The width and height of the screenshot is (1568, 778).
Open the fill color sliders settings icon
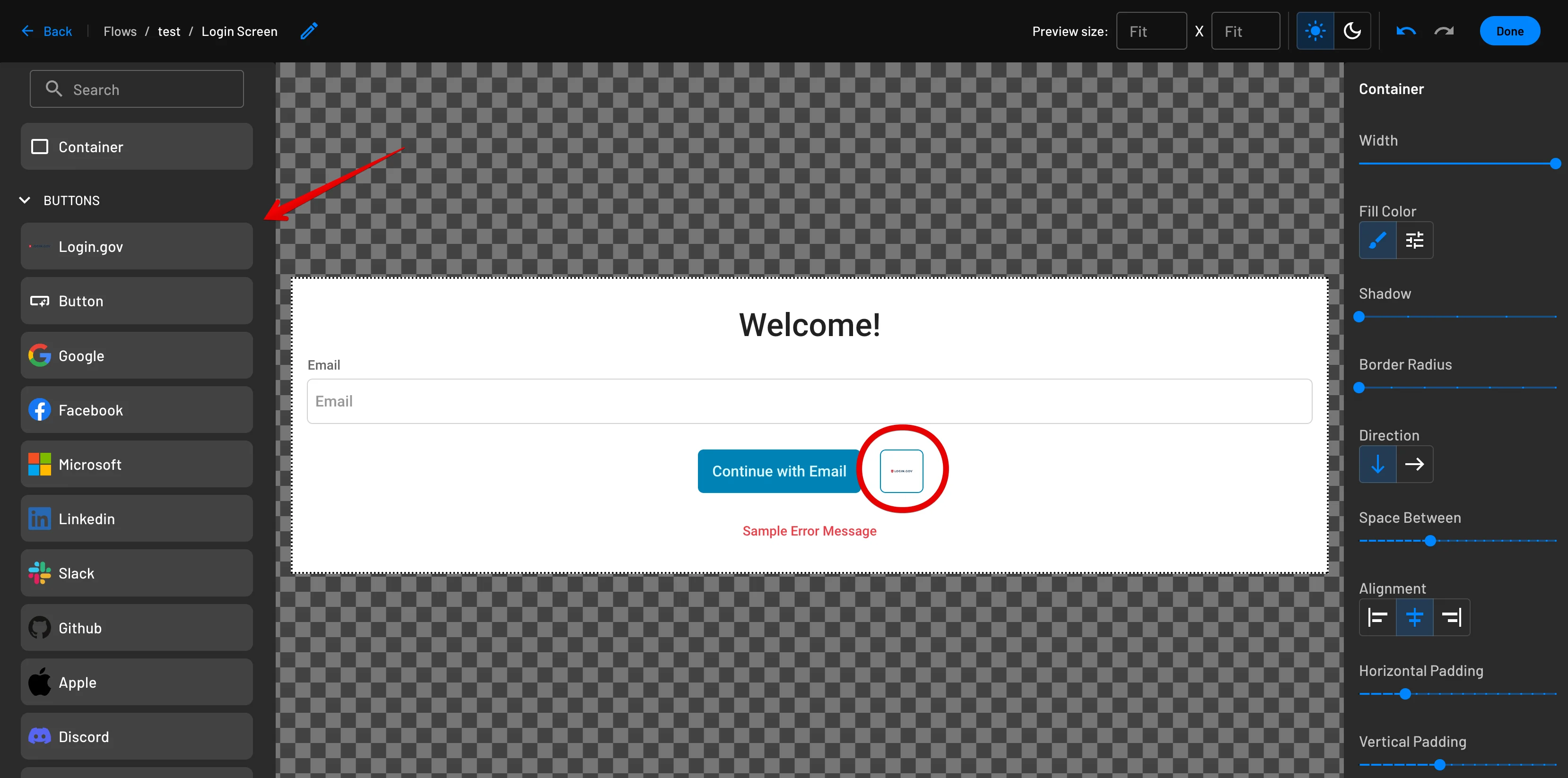1415,240
